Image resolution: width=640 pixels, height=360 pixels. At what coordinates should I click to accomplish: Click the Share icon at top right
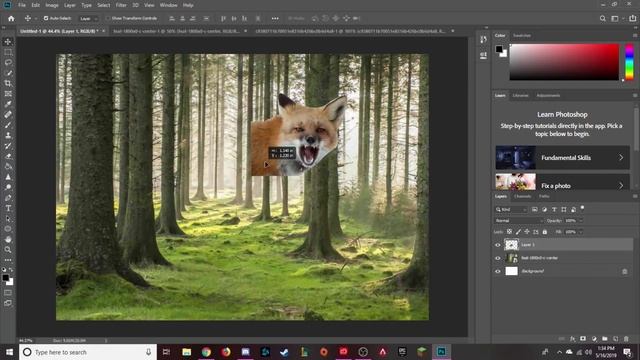pyautogui.click(x=633, y=18)
